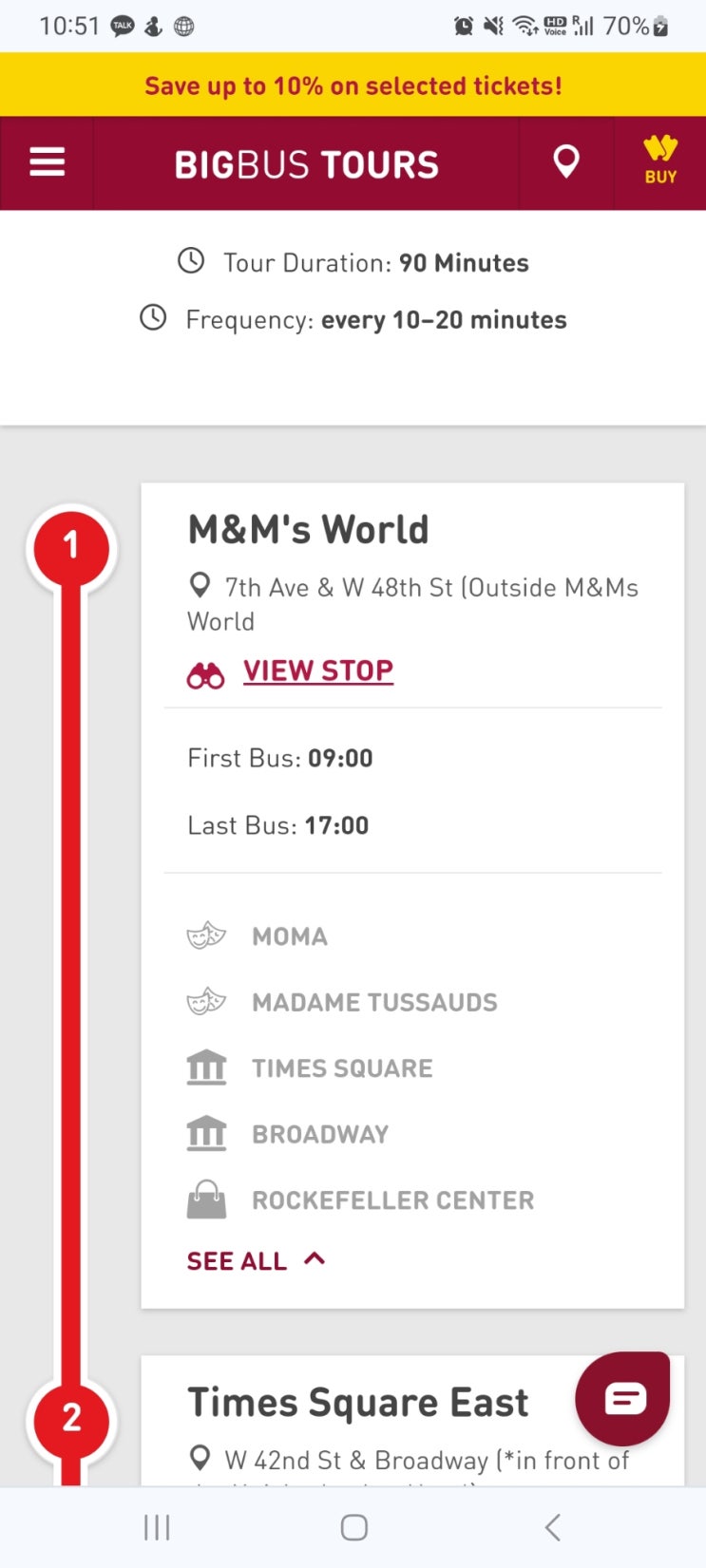706x1568 pixels.
Task: Tap the theater masks icon beside MOMA
Action: 206,936
